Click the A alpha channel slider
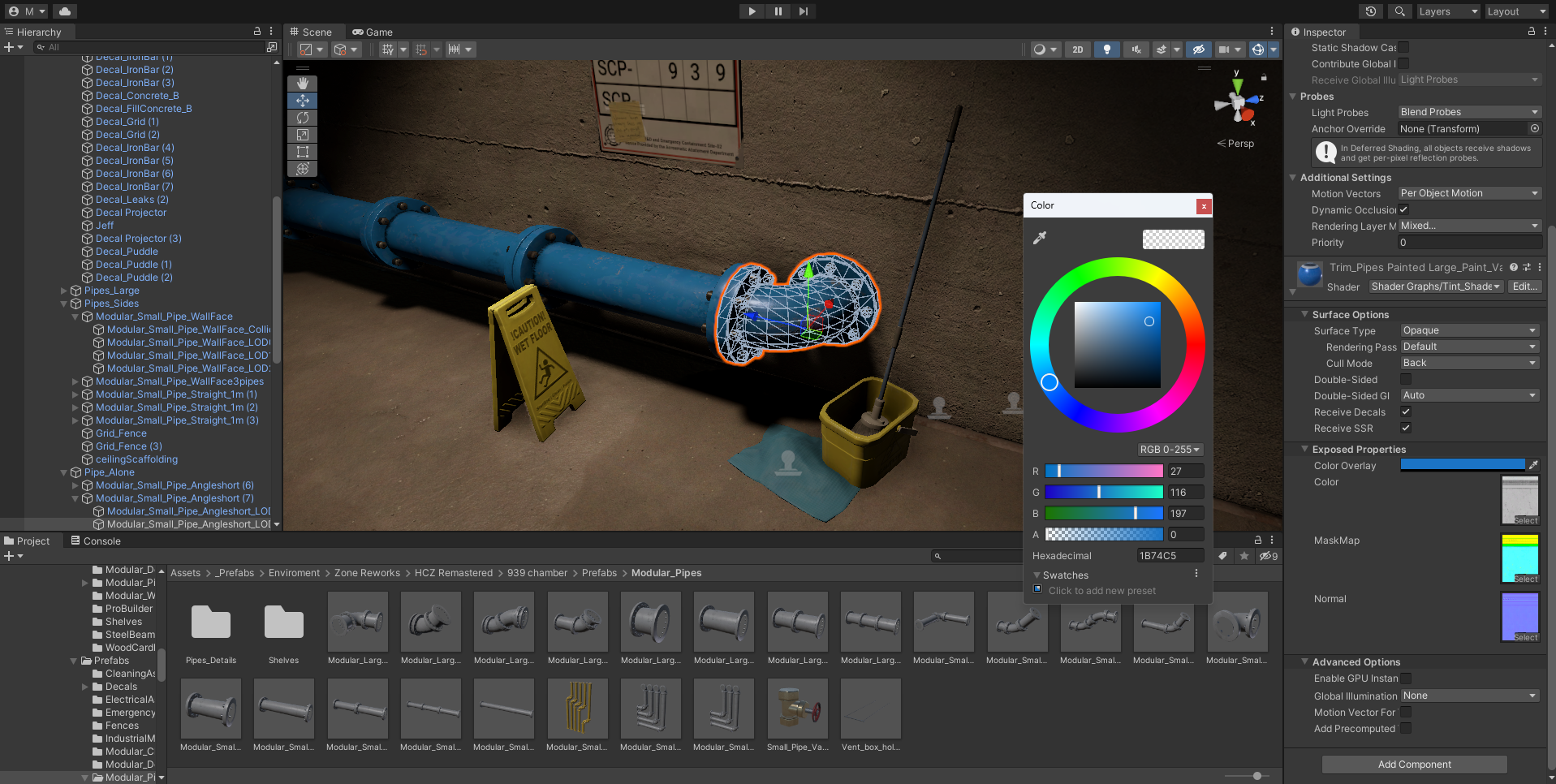1556x784 pixels. [x=1103, y=534]
